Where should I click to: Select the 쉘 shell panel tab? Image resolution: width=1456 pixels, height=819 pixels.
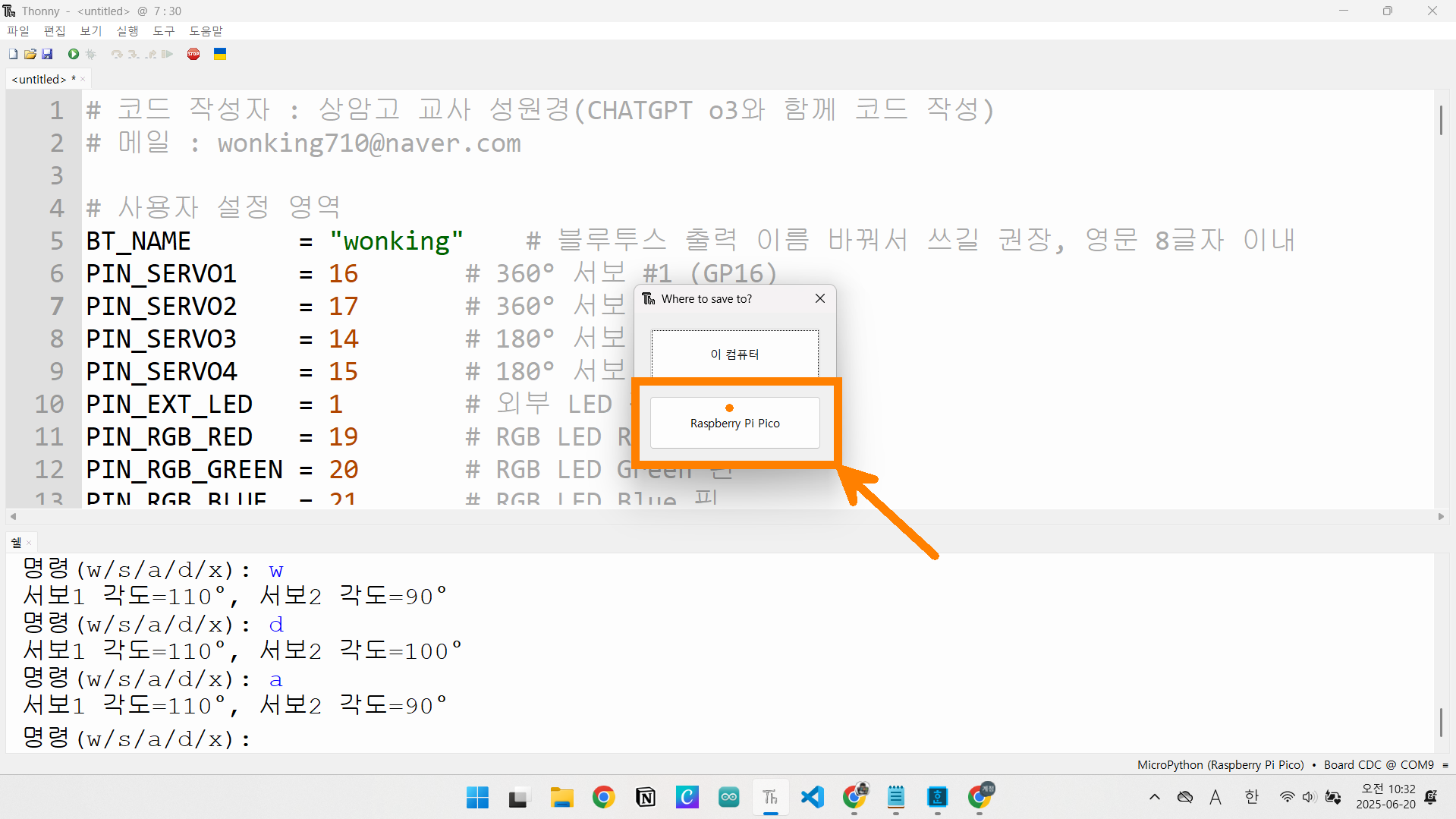16,542
